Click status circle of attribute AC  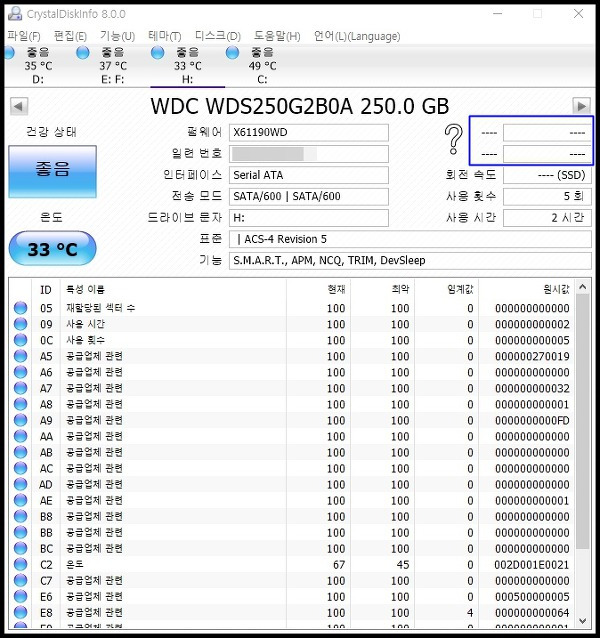point(20,468)
